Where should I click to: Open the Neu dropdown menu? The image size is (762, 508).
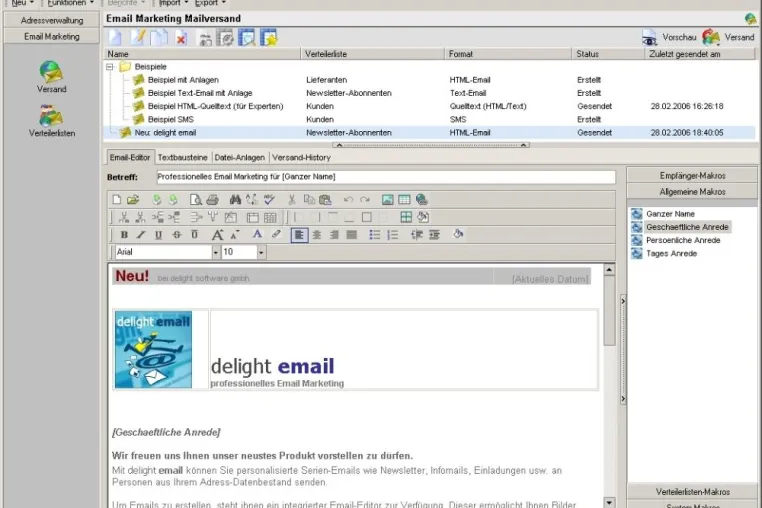coord(21,3)
